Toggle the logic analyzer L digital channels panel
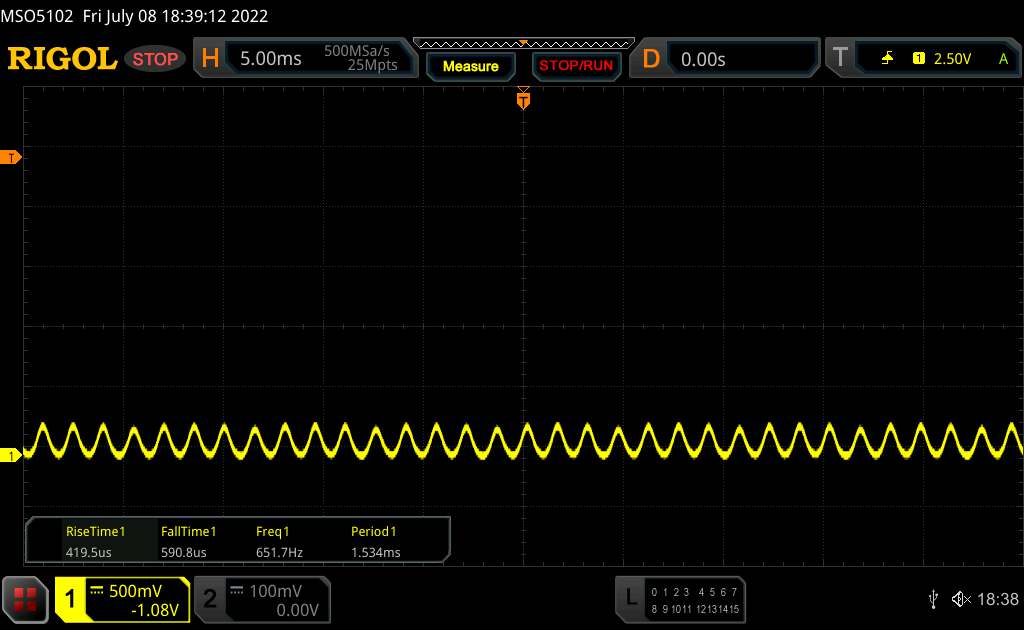1024x630 pixels. click(683, 599)
